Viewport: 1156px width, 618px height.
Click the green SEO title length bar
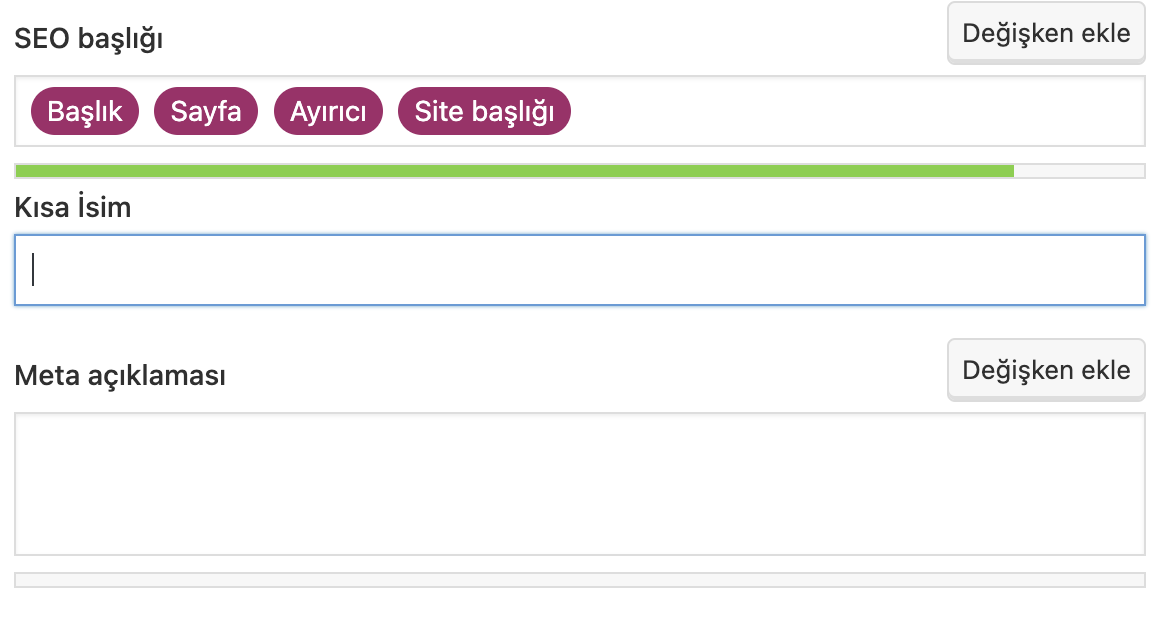pos(515,171)
